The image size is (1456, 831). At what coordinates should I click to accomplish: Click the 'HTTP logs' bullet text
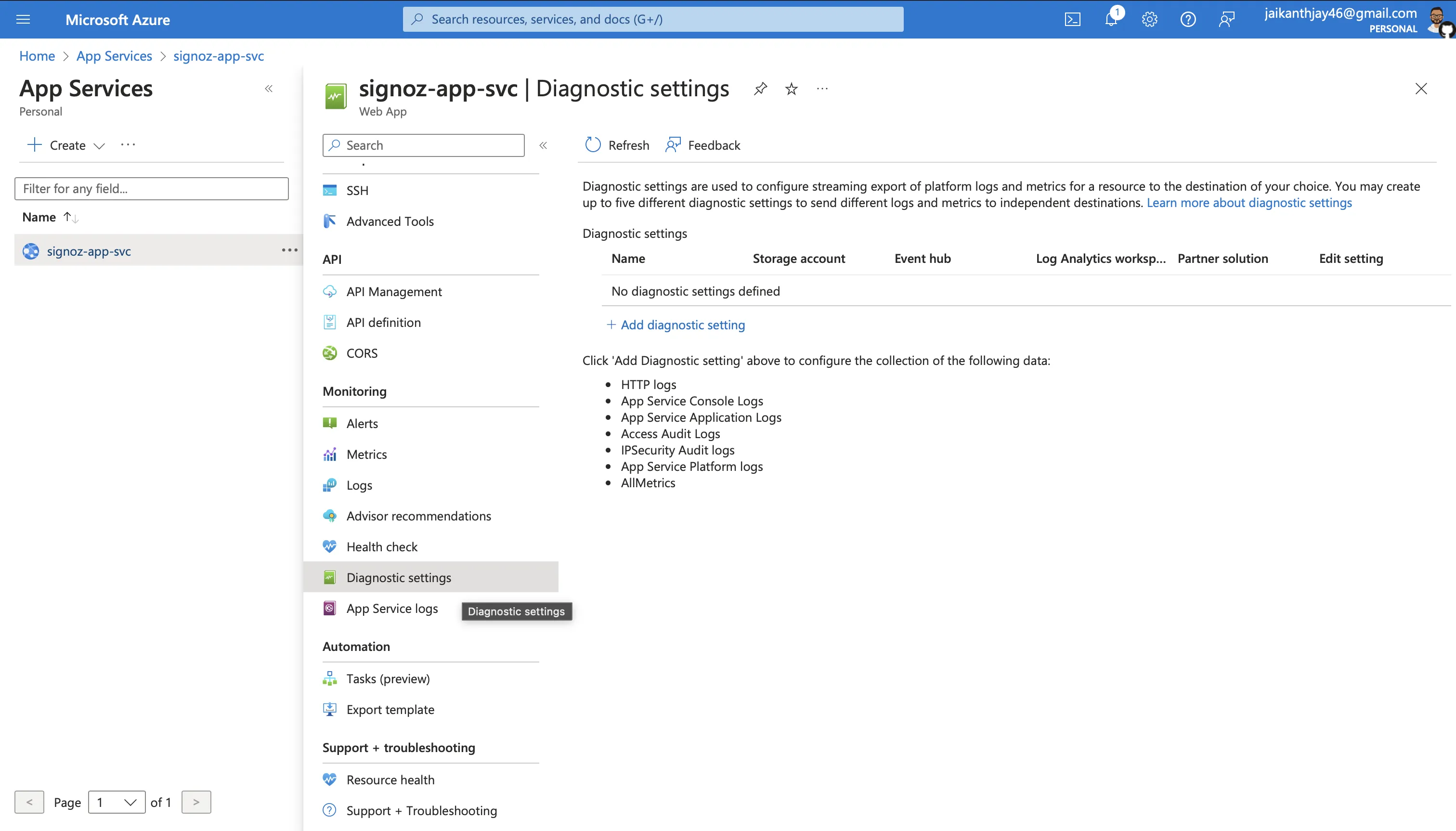[x=649, y=385]
